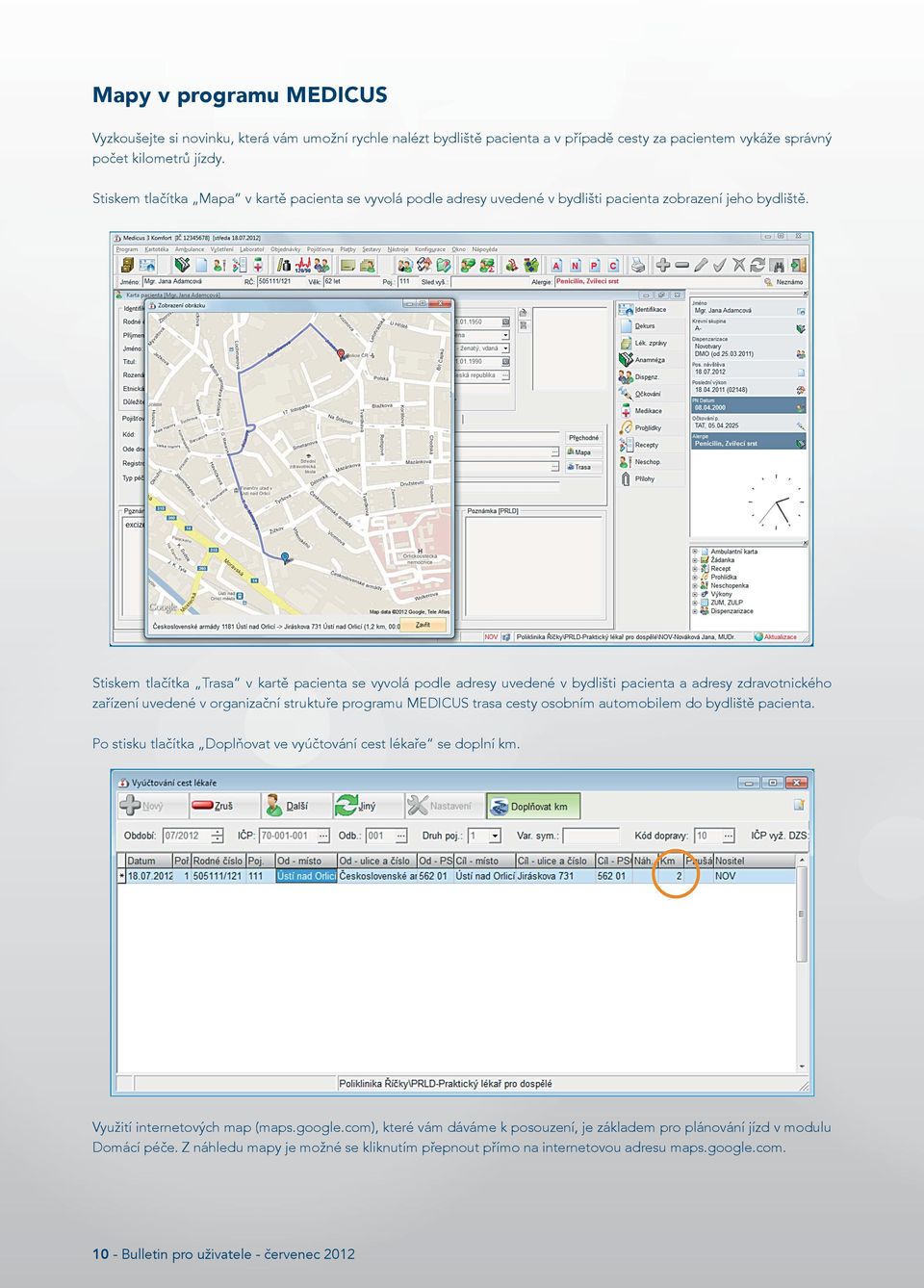Click the Odb. lookup ellipsis button
Image resolution: width=924 pixels, height=1288 pixels.
(401, 836)
